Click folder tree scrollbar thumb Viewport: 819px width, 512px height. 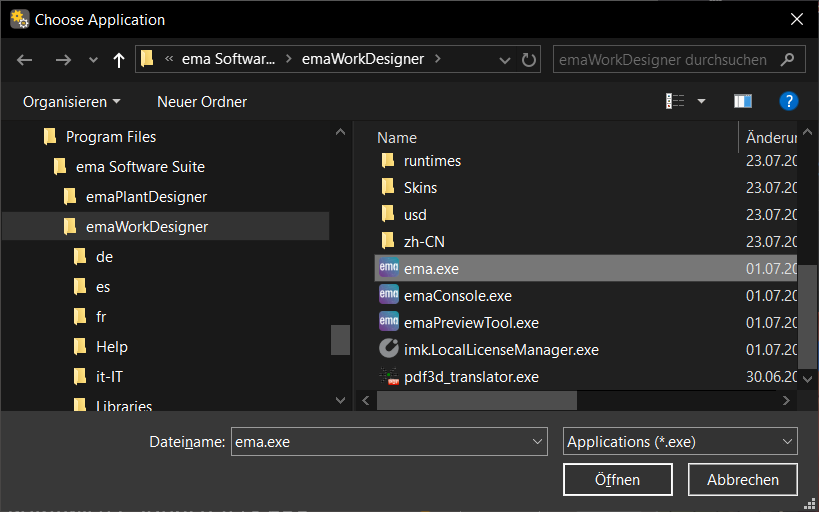click(x=340, y=340)
